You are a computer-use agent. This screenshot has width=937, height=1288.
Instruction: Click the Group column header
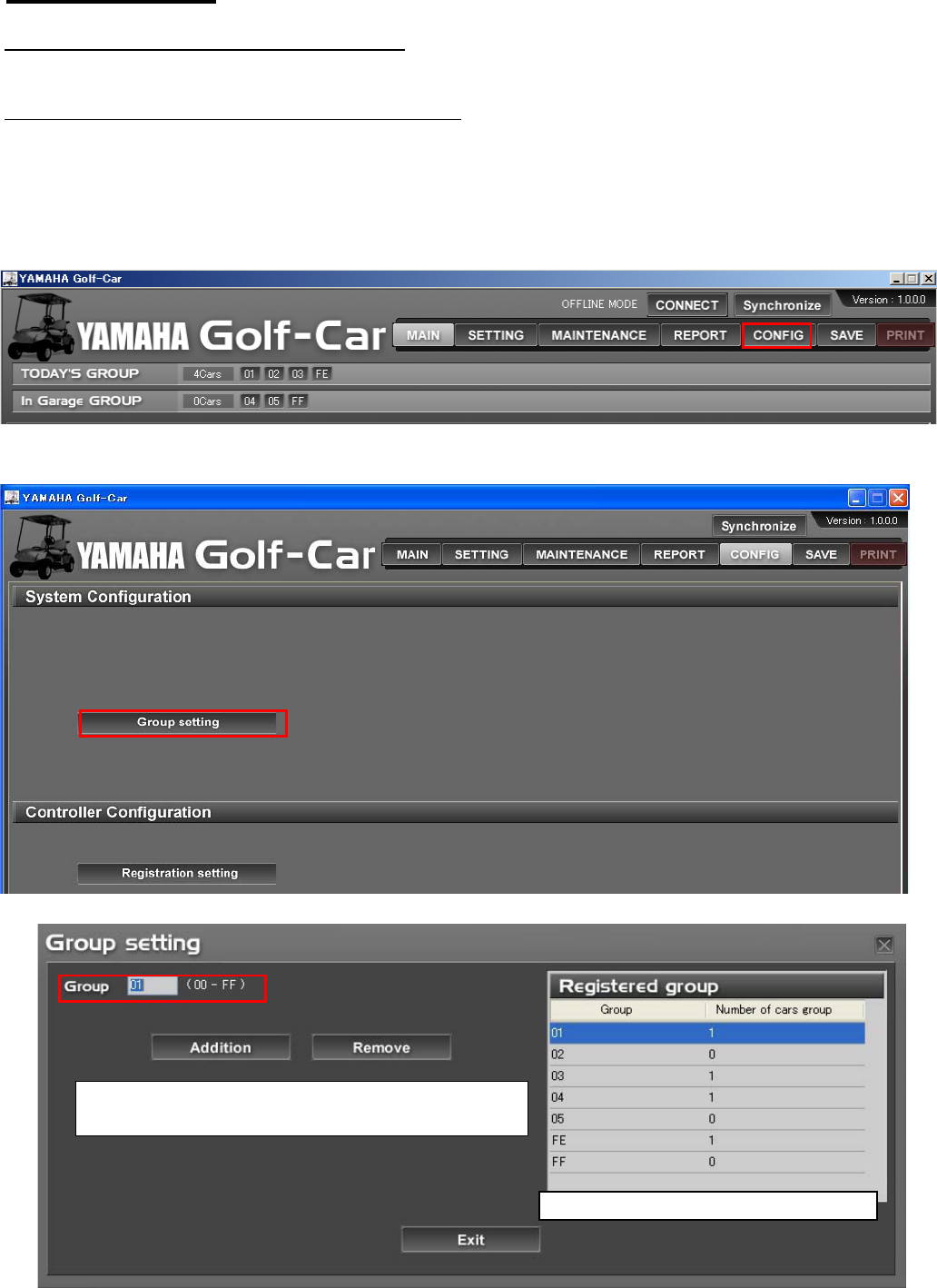pyautogui.click(x=628, y=1010)
